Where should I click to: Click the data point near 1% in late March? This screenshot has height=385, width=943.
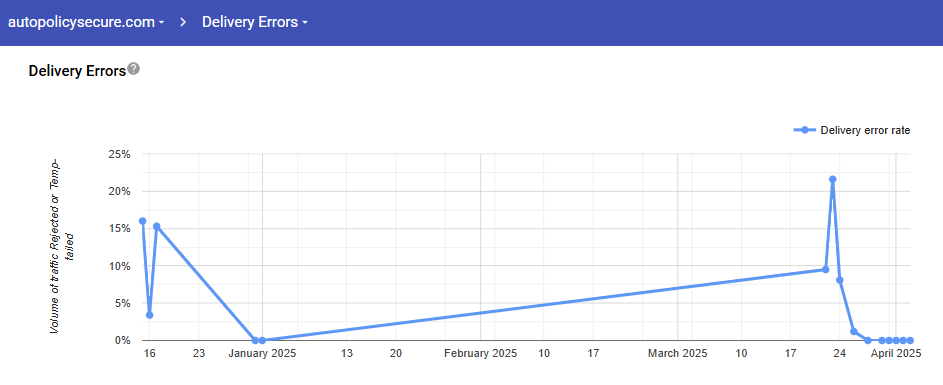pyautogui.click(x=853, y=331)
